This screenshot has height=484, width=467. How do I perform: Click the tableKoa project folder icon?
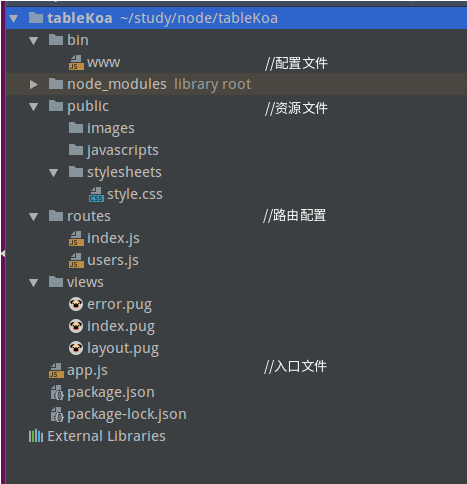36,18
